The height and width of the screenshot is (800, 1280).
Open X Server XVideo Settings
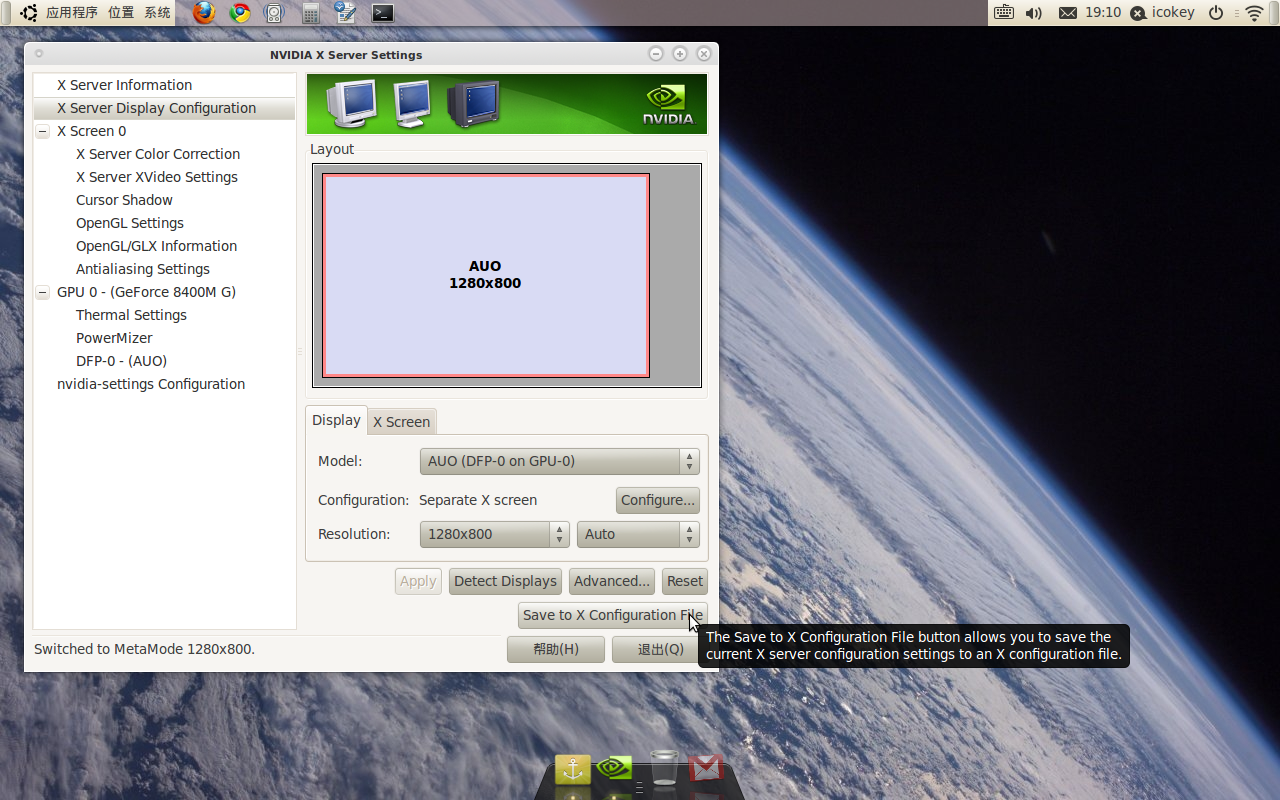click(x=157, y=177)
